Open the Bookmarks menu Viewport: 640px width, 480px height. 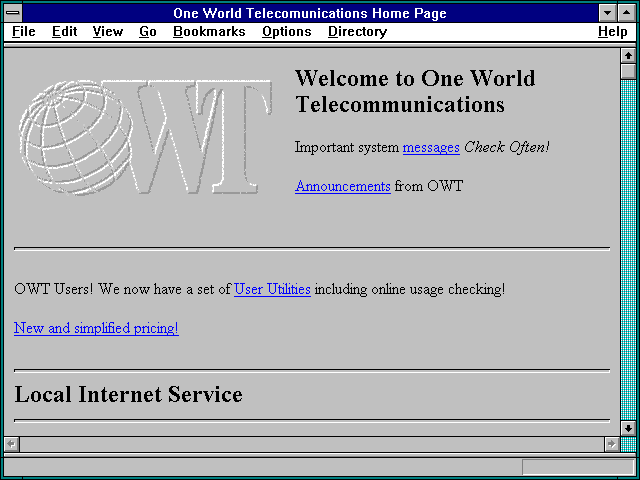click(209, 31)
